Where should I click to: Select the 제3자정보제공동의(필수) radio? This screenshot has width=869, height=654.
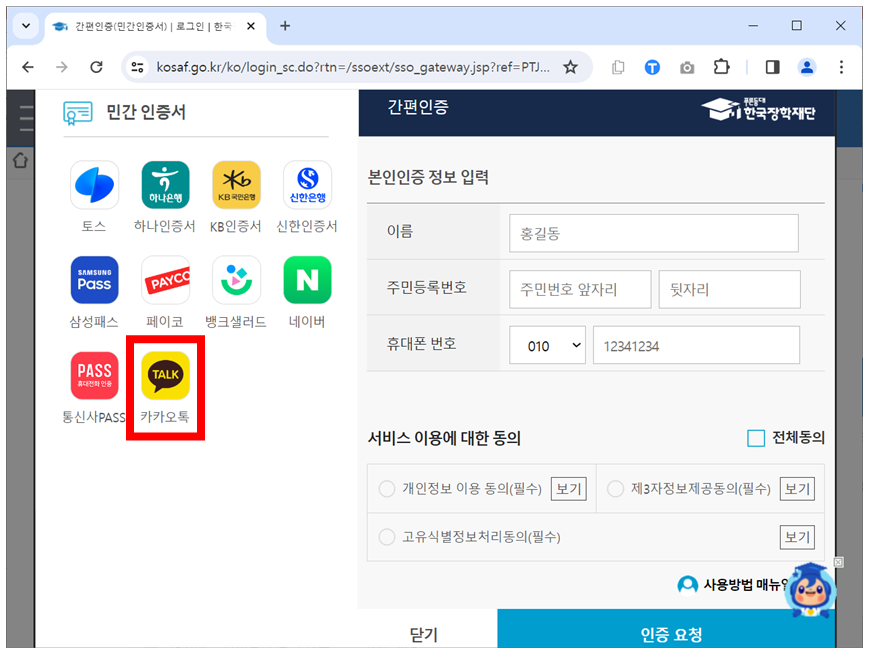click(x=615, y=489)
